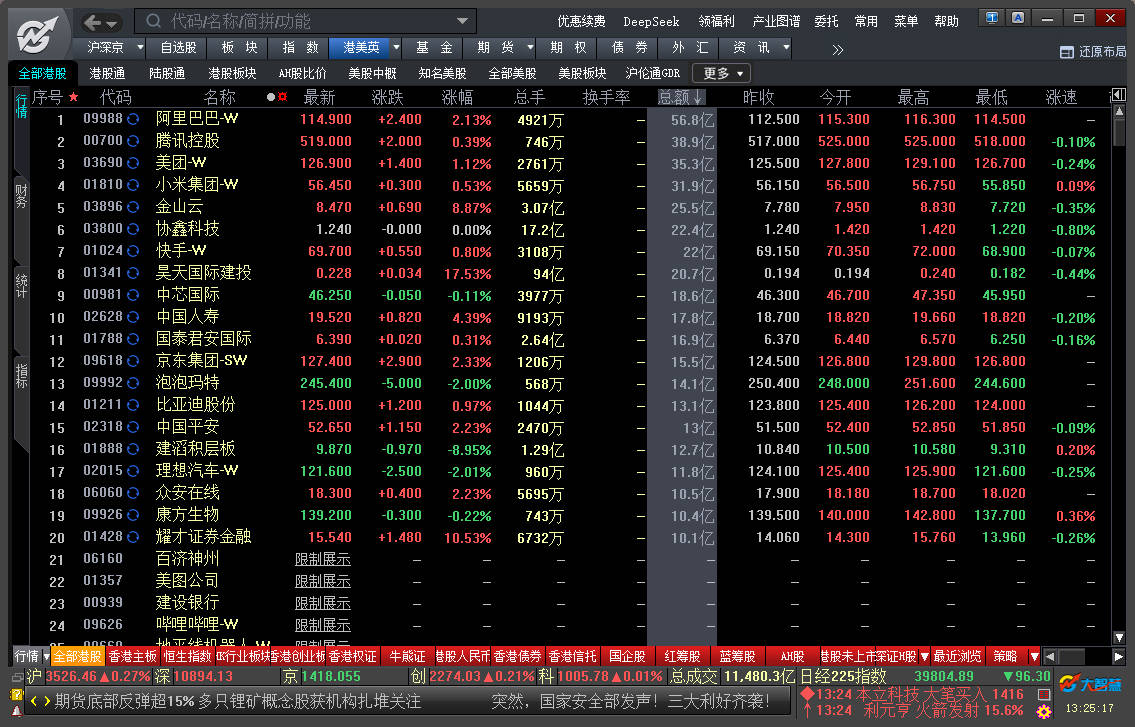Click the small window icon left of 沪 index
The width and height of the screenshot is (1135, 727).
[x=17, y=677]
